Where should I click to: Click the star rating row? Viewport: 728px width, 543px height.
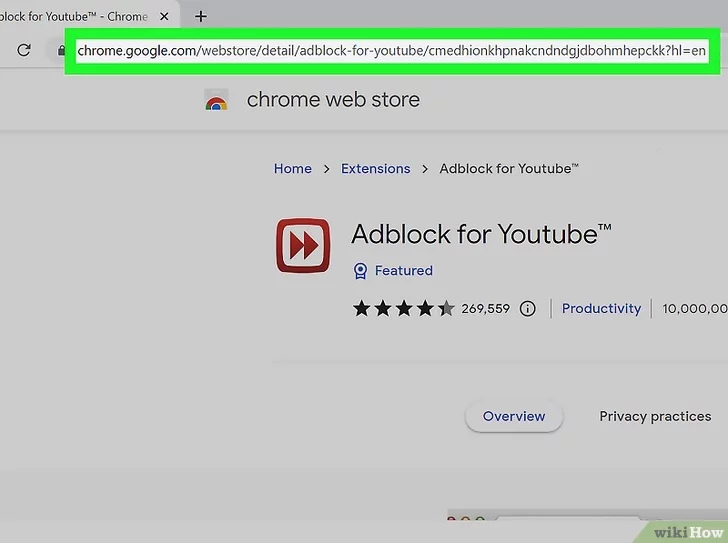(x=403, y=309)
